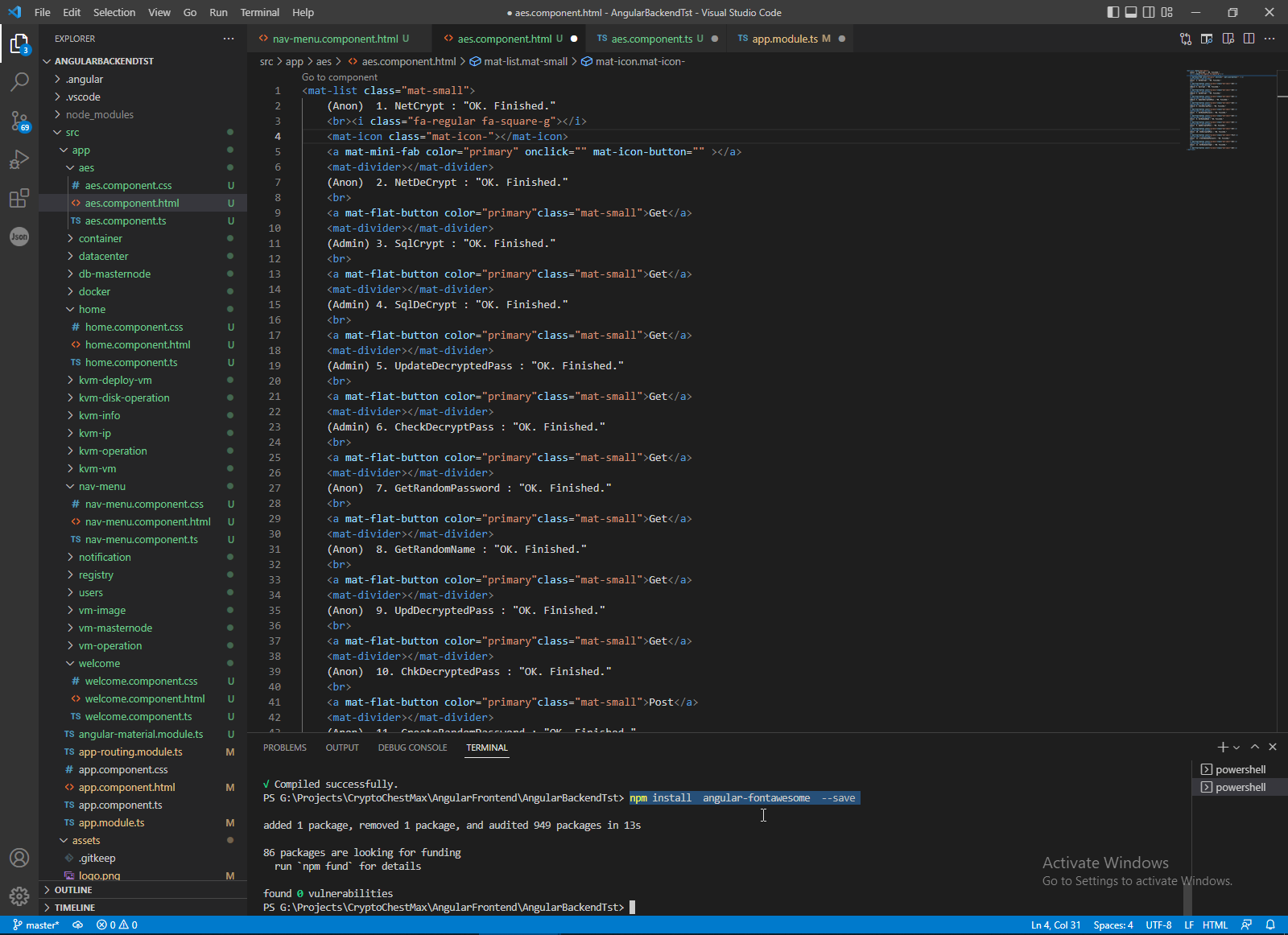The height and width of the screenshot is (935, 1288).
Task: Open app-routing.module.ts in the Explorer
Action: click(x=143, y=752)
